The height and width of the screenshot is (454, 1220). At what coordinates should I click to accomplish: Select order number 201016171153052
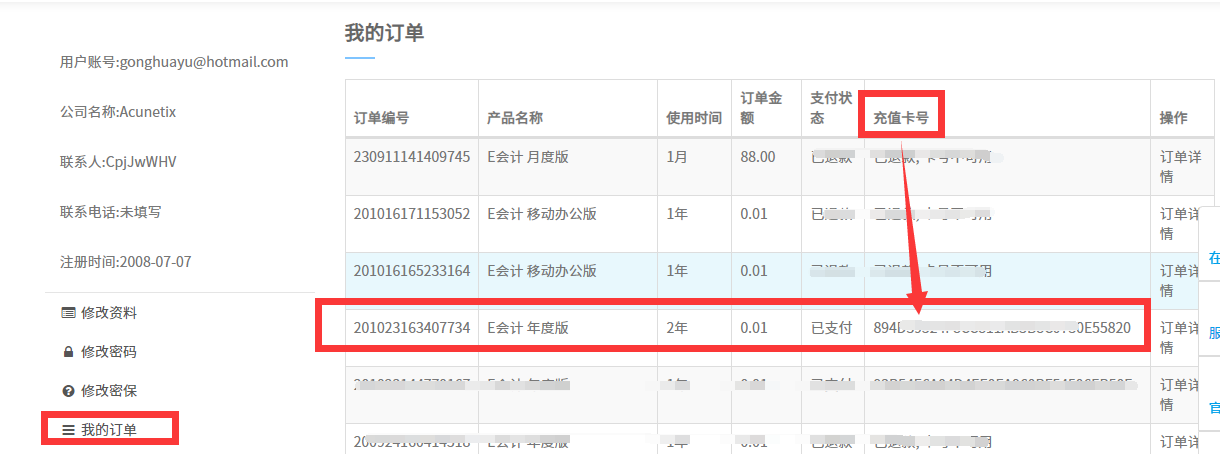pos(412,213)
